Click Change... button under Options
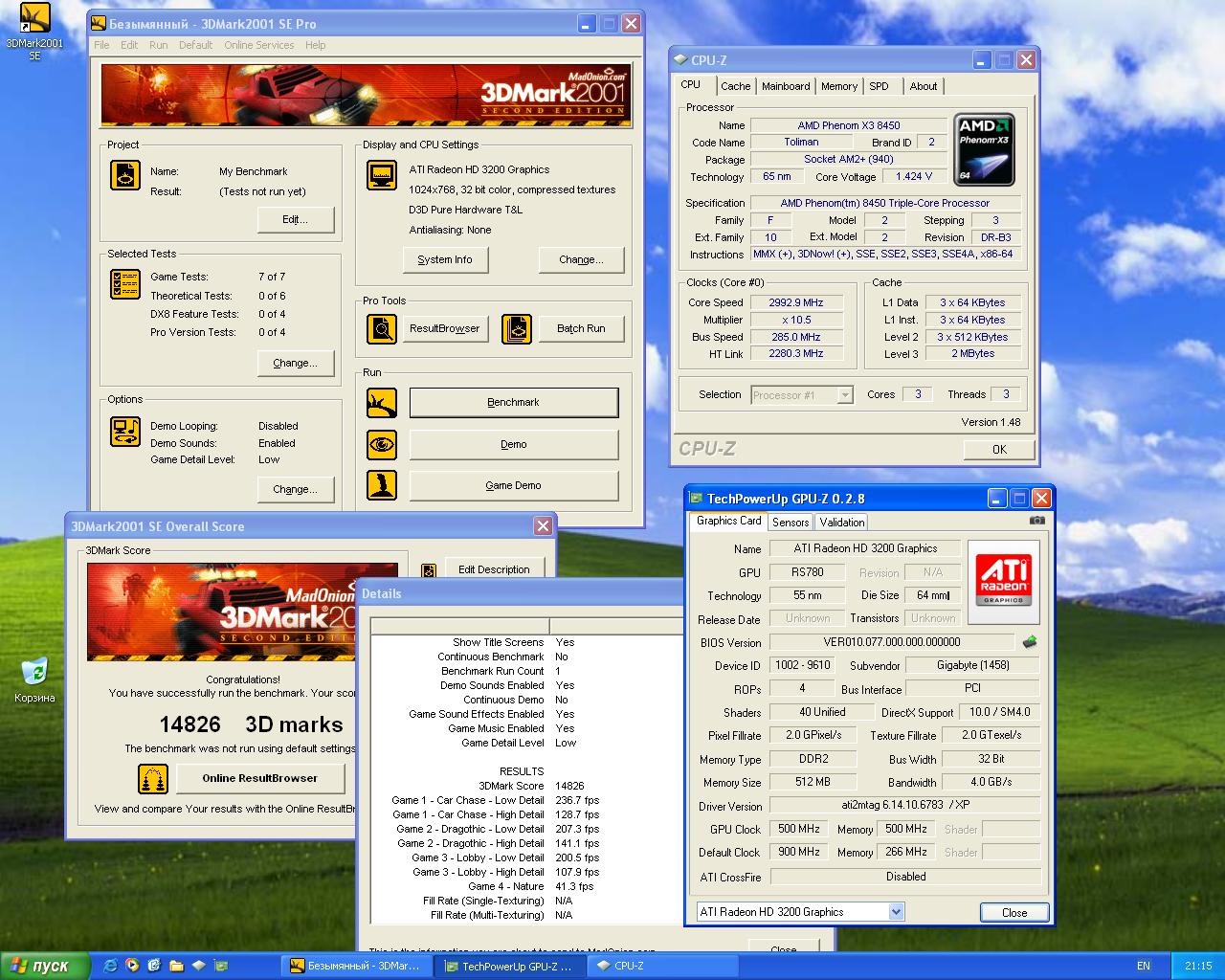This screenshot has width=1225, height=980. click(x=296, y=489)
